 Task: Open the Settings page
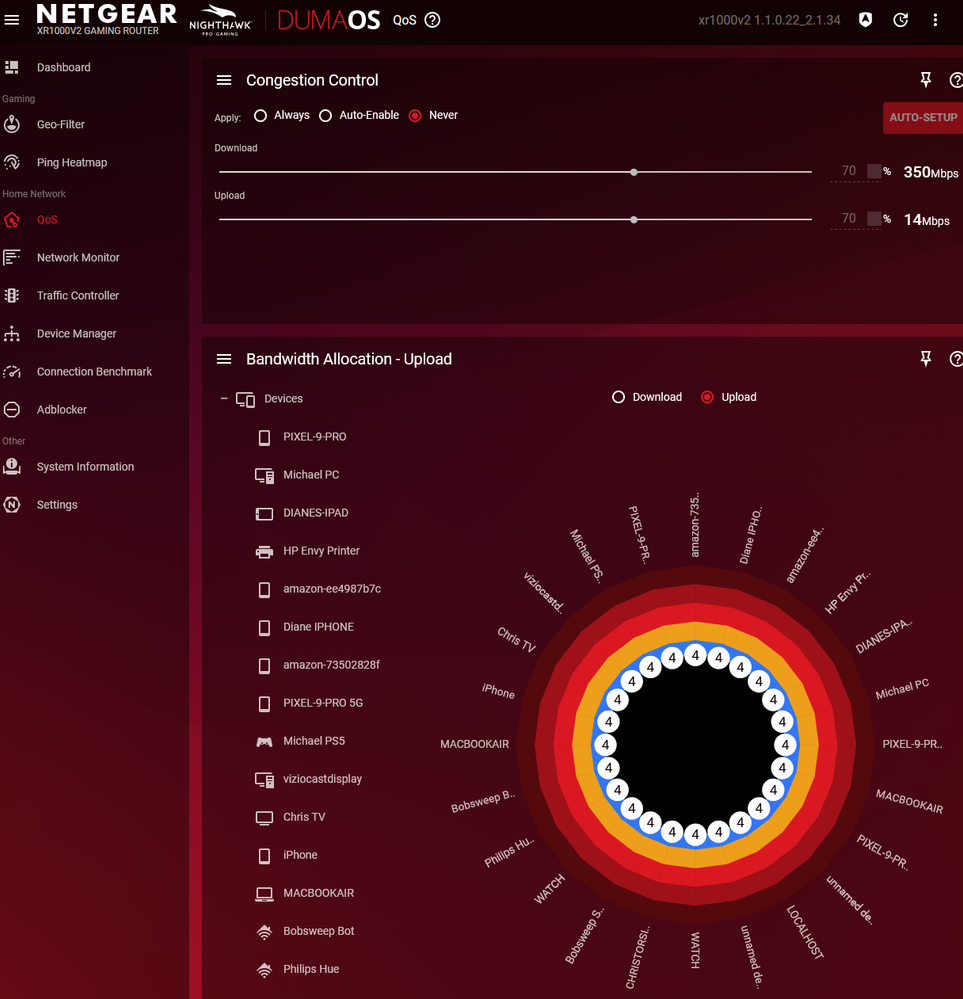[x=57, y=505]
